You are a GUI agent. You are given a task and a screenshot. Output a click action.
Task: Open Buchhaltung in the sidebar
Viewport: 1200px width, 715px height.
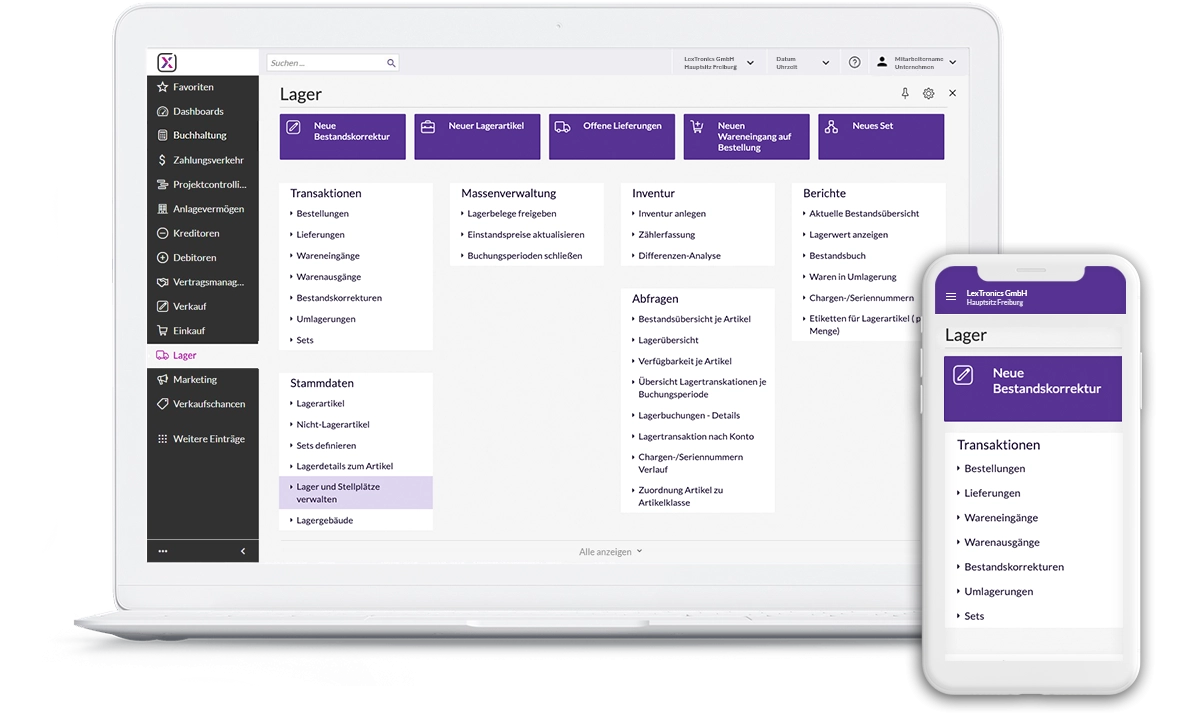tap(199, 135)
